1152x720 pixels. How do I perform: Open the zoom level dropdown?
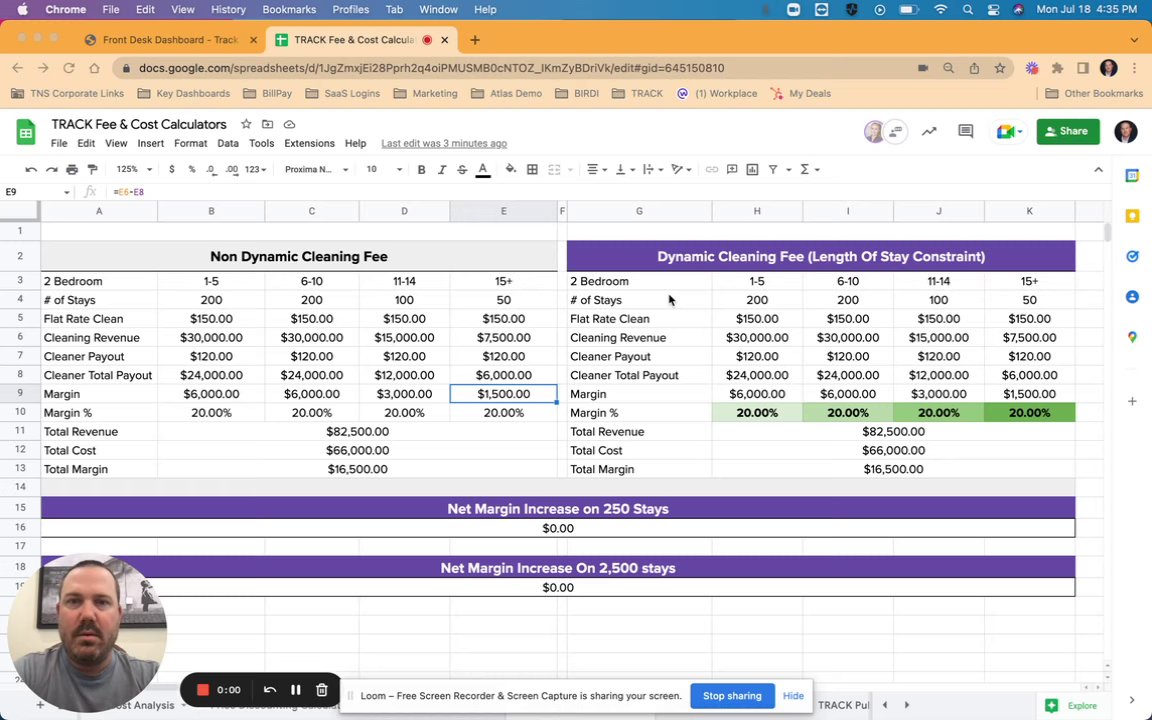pos(134,170)
